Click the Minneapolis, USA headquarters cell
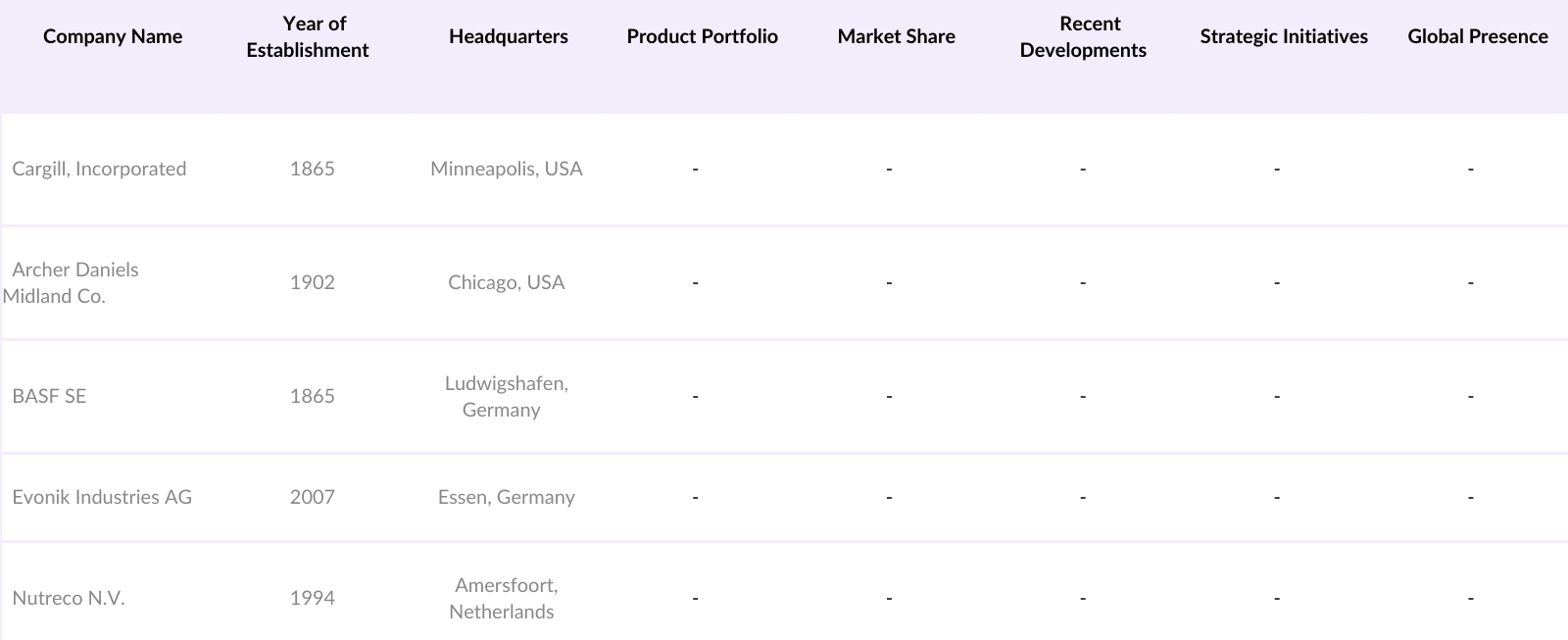Image resolution: width=1568 pixels, height=640 pixels. click(506, 169)
